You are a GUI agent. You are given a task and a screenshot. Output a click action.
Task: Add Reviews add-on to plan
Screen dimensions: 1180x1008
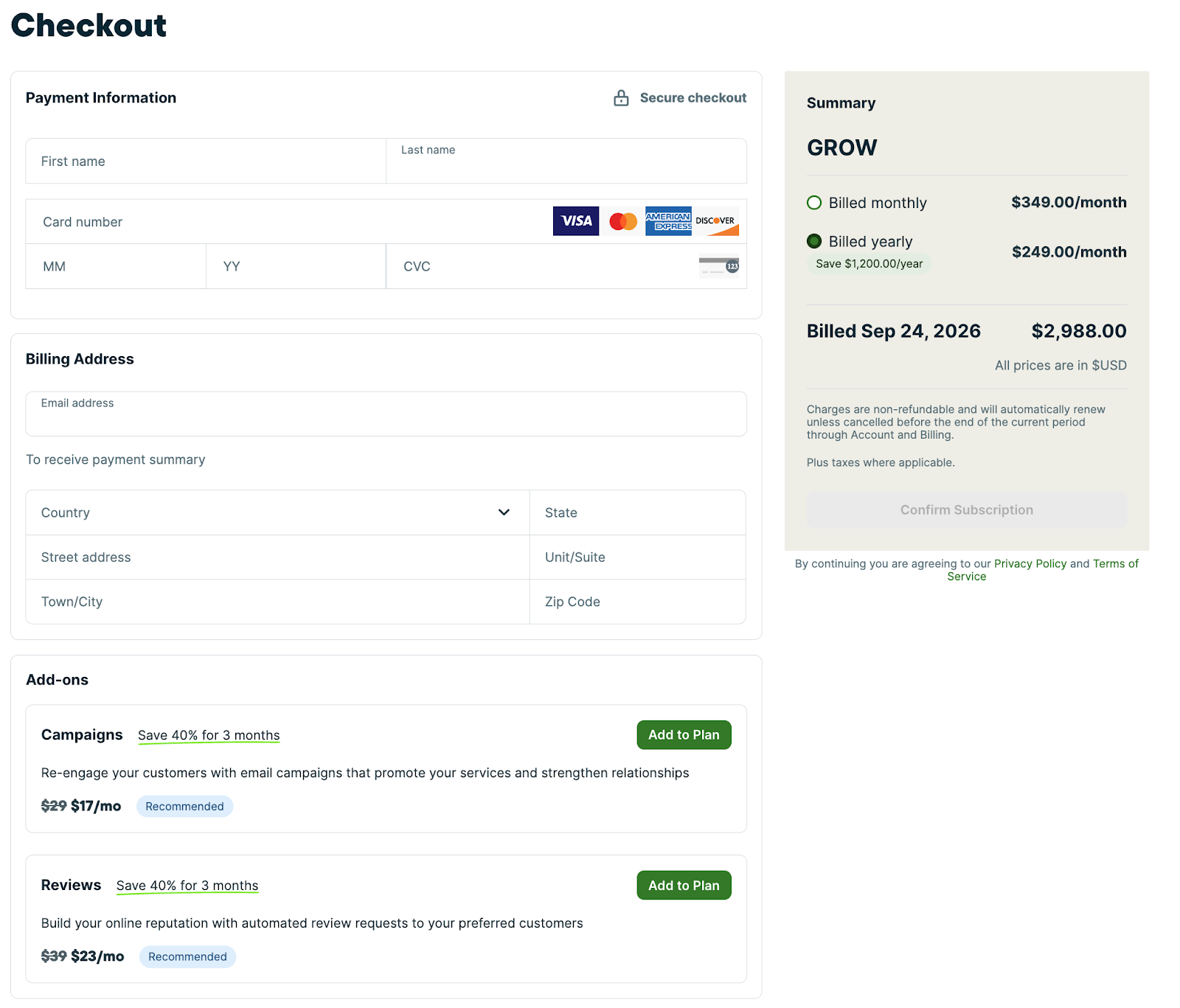(684, 886)
